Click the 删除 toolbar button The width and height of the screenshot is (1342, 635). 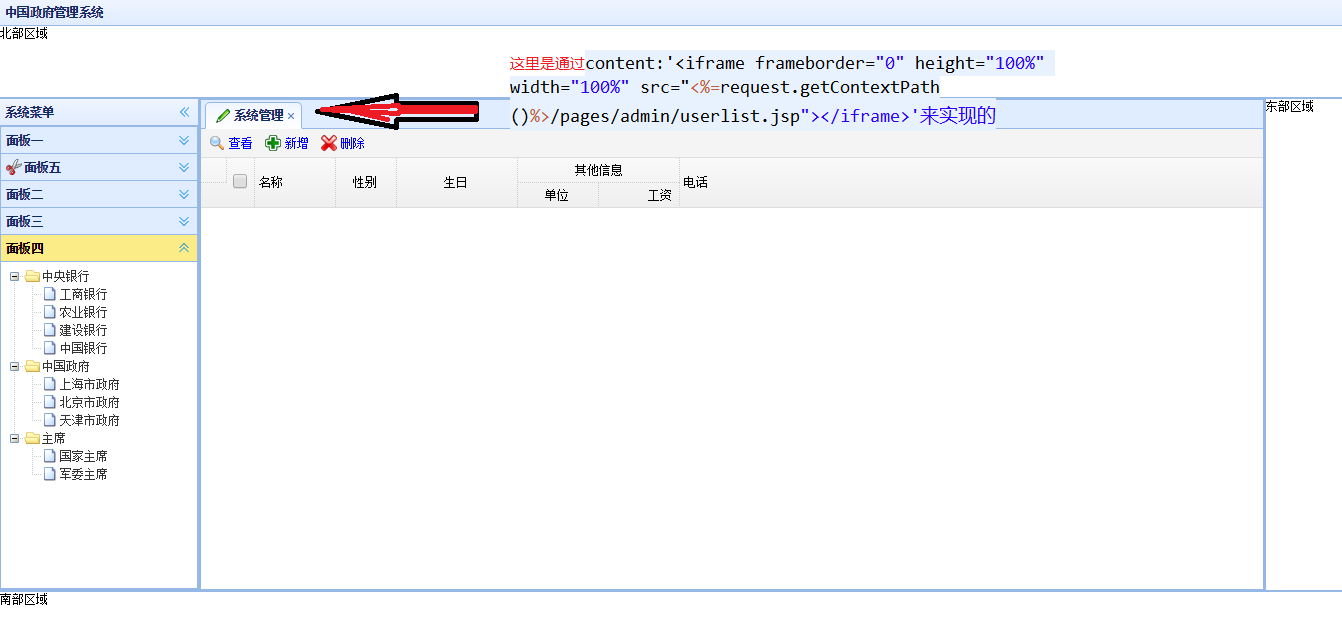tap(343, 143)
